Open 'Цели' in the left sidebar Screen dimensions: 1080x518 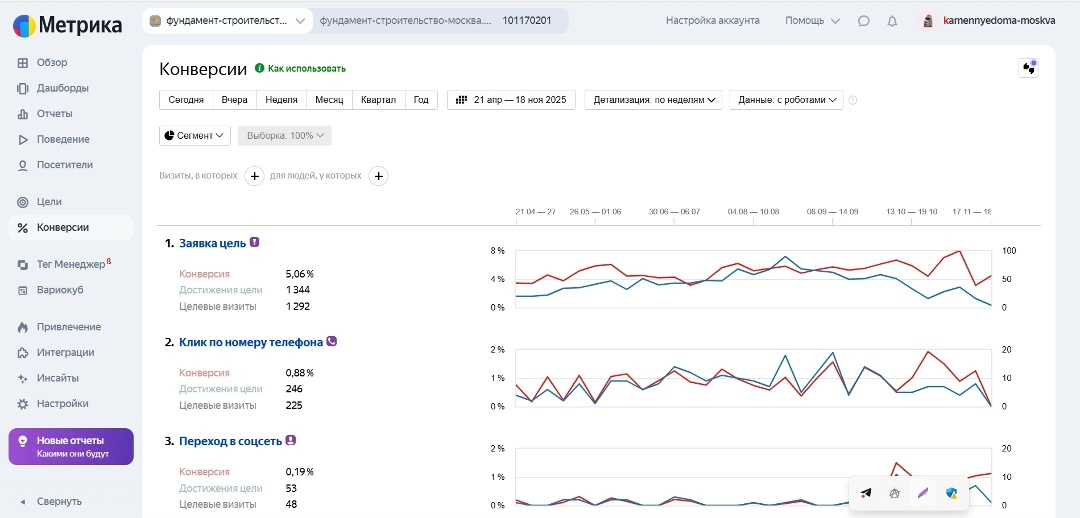49,202
